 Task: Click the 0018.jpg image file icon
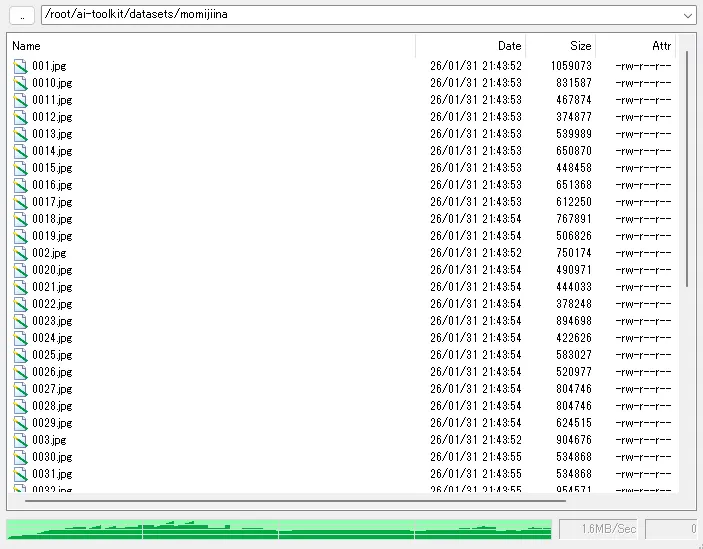(x=20, y=219)
